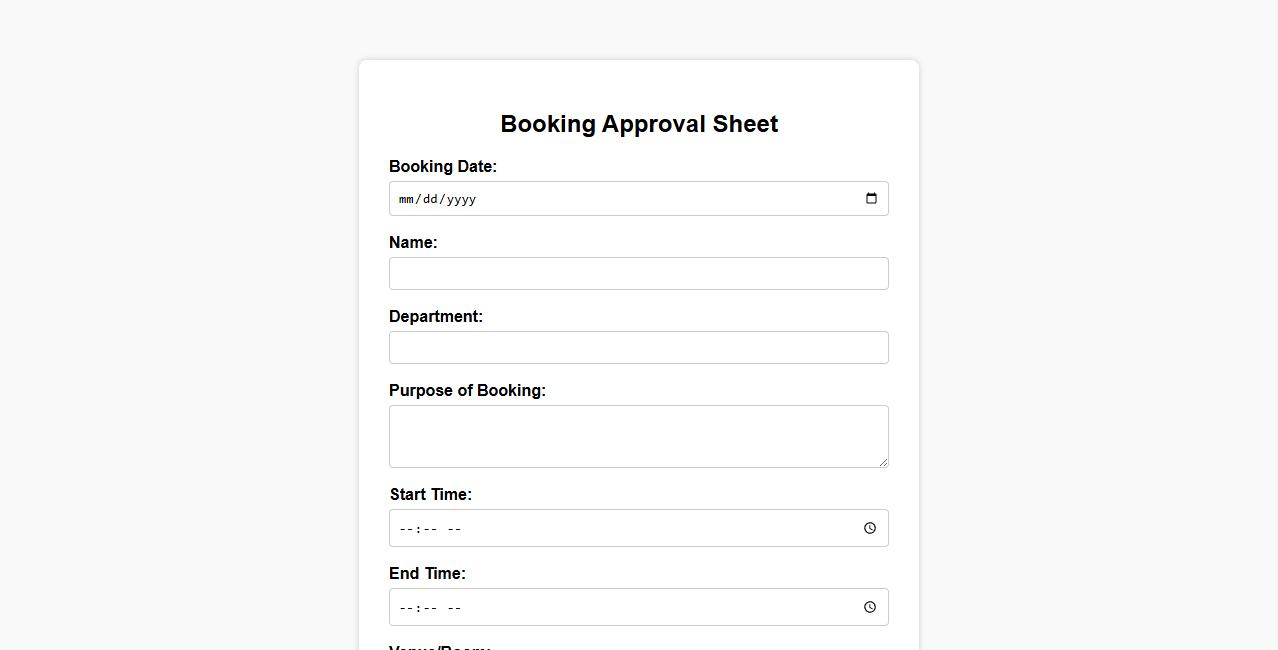1278x650 pixels.
Task: Select the minutes segment of End Time
Action: click(429, 608)
